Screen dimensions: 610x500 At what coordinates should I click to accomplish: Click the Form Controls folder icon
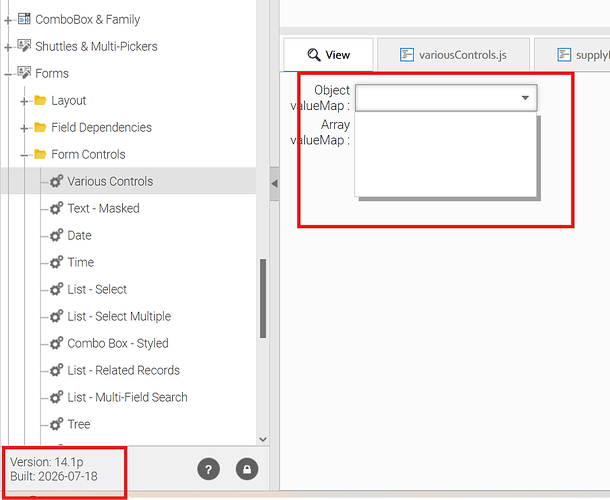tap(40, 154)
